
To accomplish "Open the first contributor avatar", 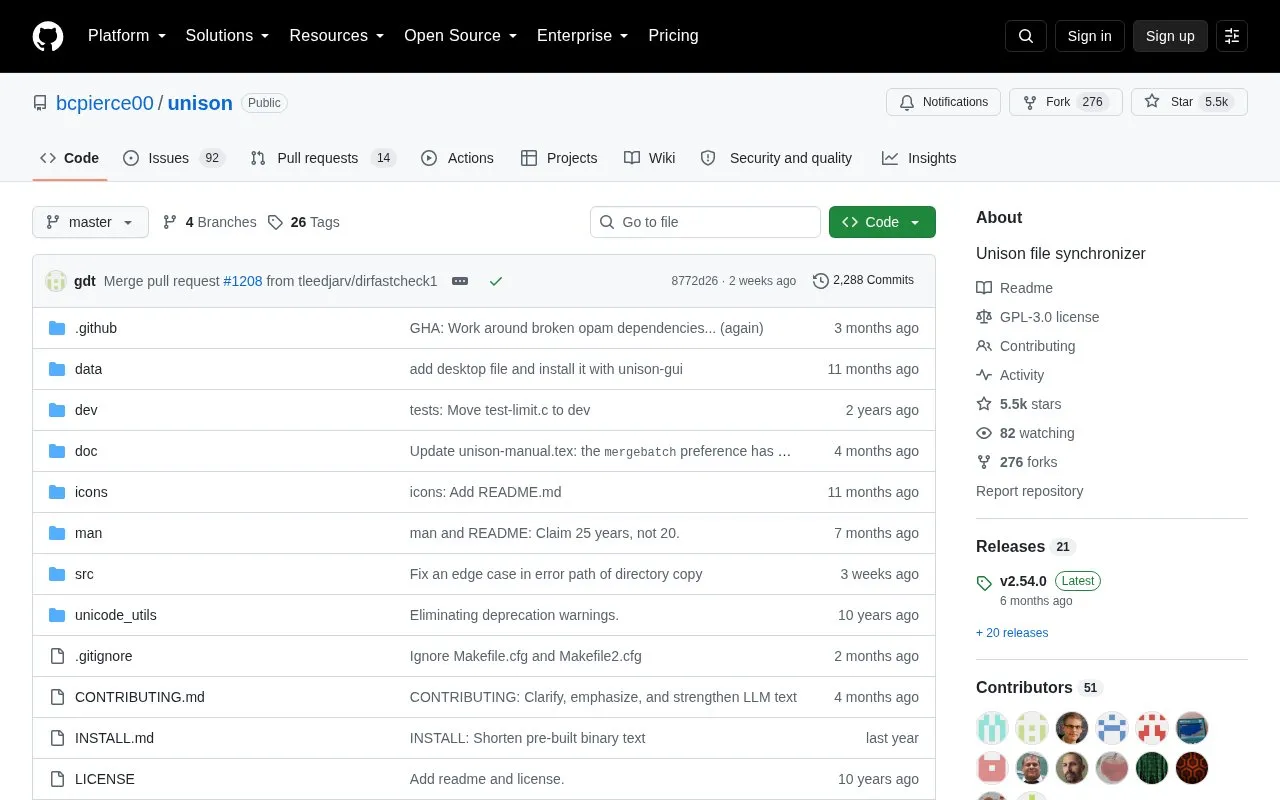I will pyautogui.click(x=992, y=728).
